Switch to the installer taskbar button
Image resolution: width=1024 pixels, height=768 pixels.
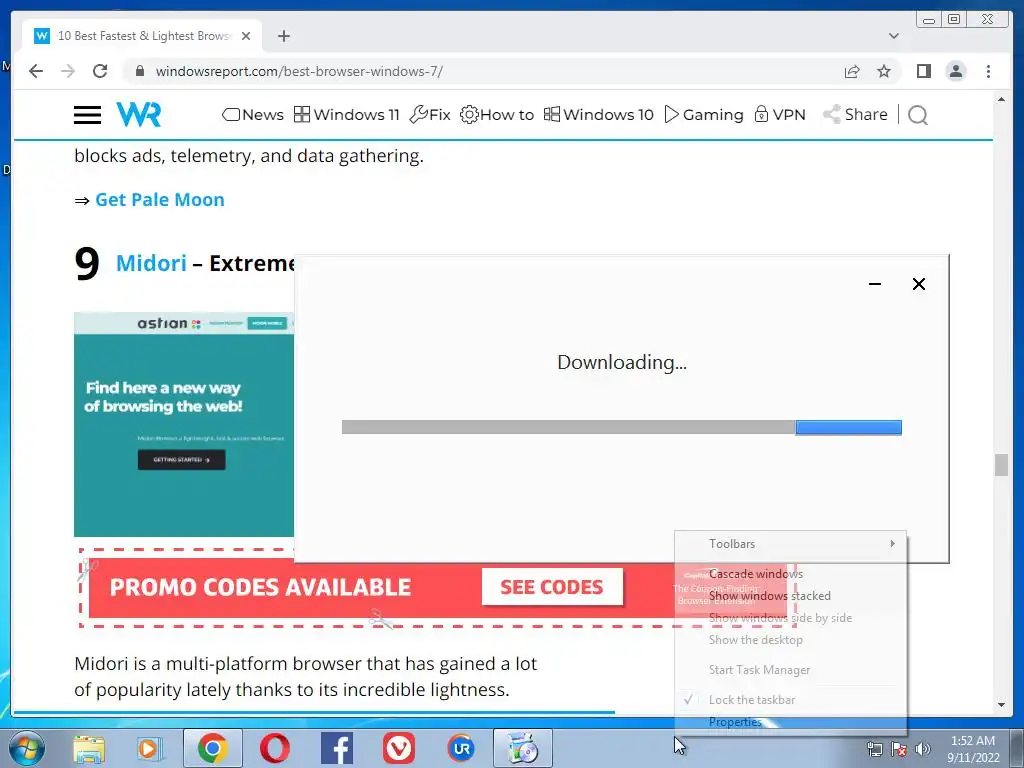coord(522,748)
